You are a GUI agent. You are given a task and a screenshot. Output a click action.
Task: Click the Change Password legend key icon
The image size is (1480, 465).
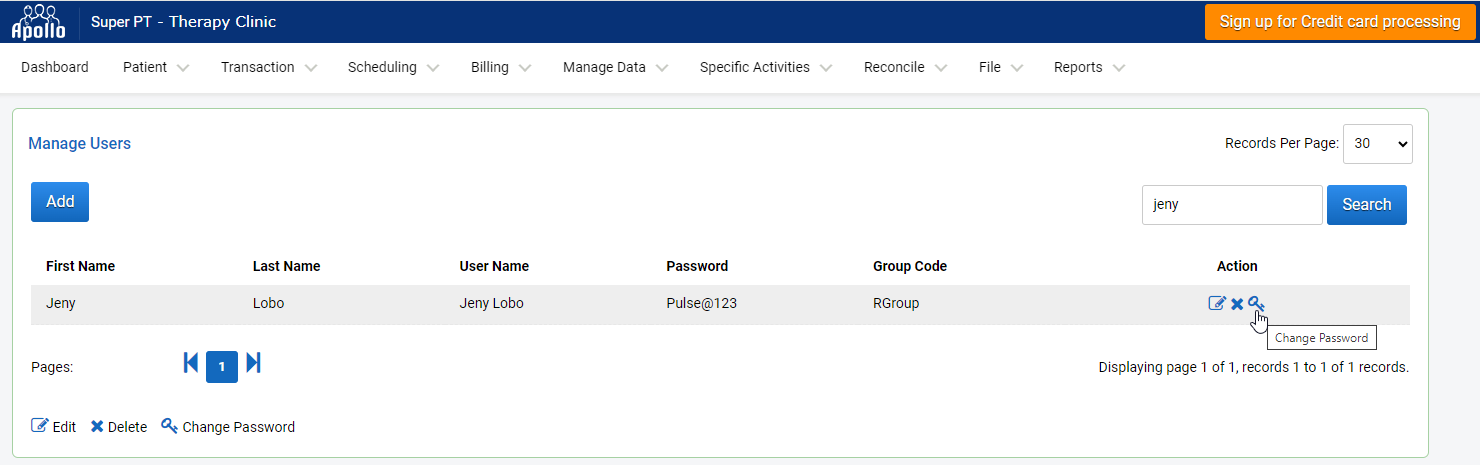click(169, 426)
